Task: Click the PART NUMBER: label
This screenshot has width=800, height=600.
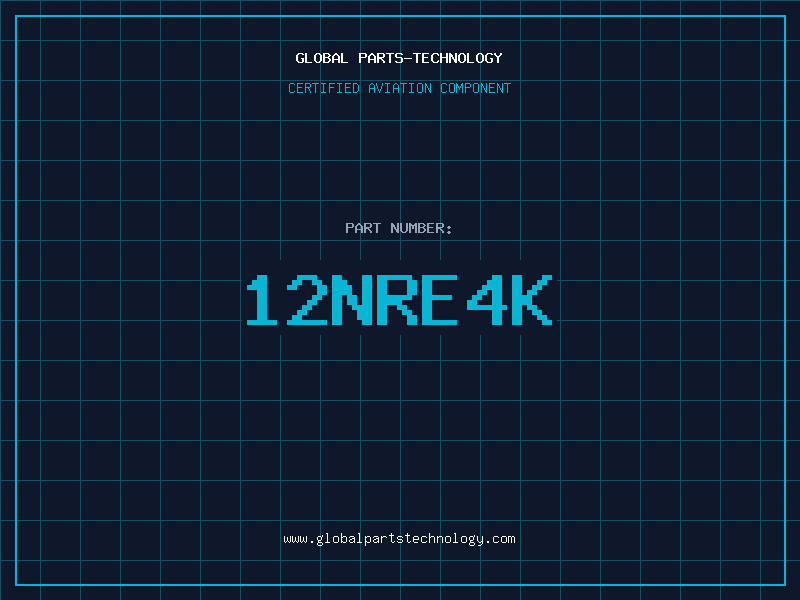Action: point(399,228)
